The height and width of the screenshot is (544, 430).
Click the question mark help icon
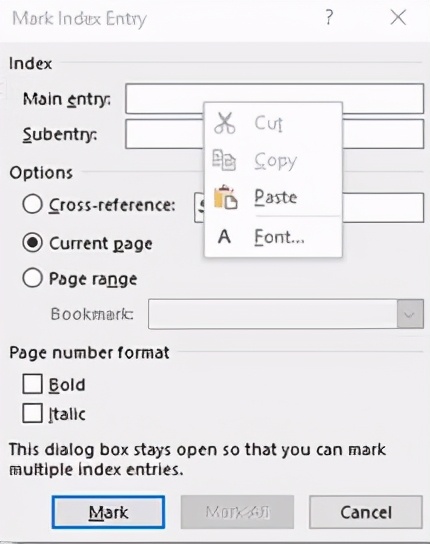329,17
